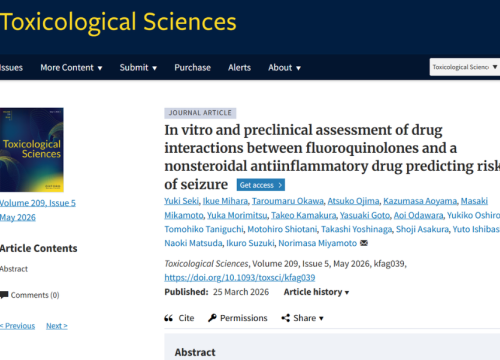Image resolution: width=500 pixels, height=360 pixels.
Task: Click the JOURNAL ARTICLE label
Action: pyautogui.click(x=200, y=113)
